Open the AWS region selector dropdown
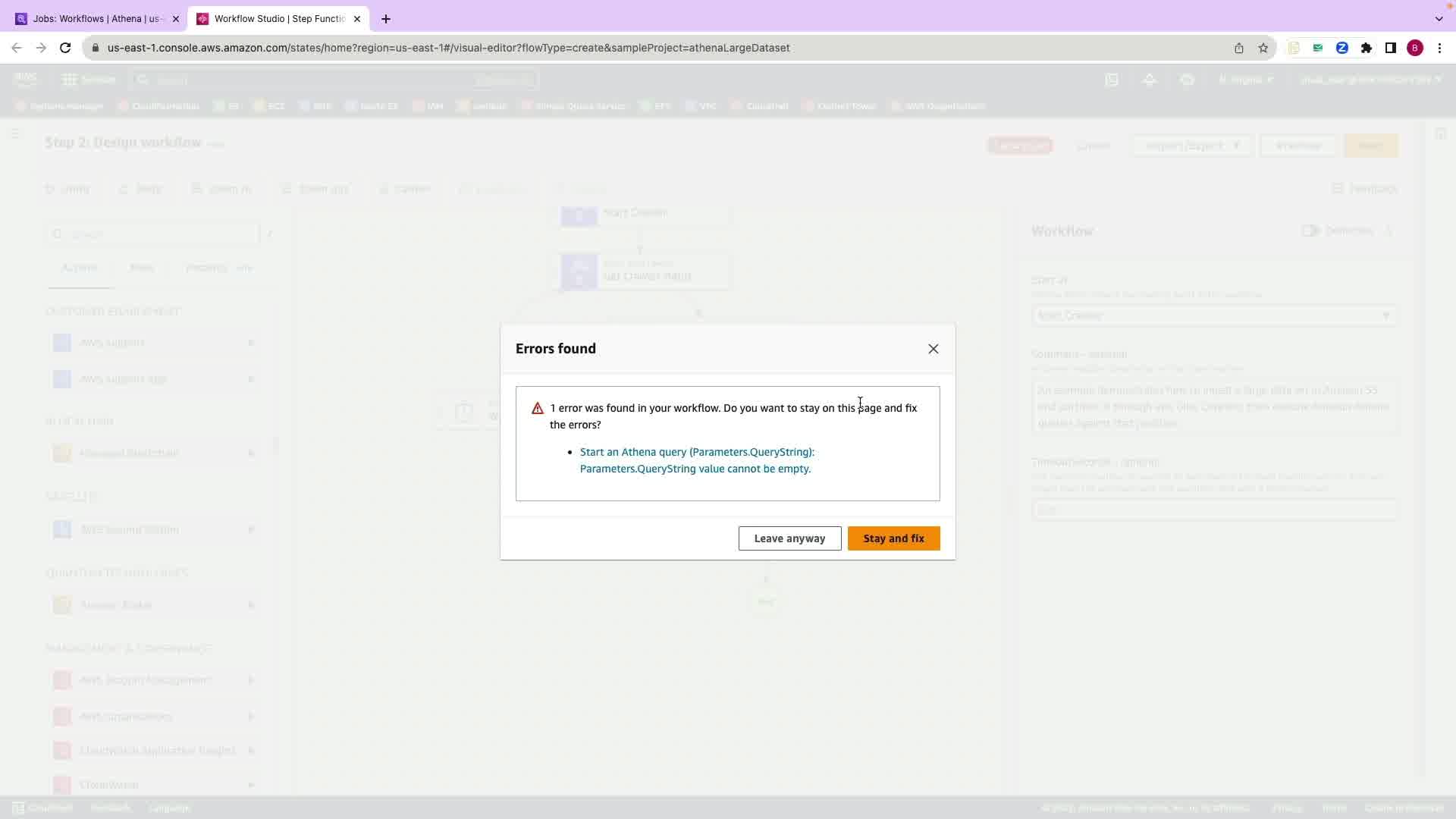 (1245, 80)
